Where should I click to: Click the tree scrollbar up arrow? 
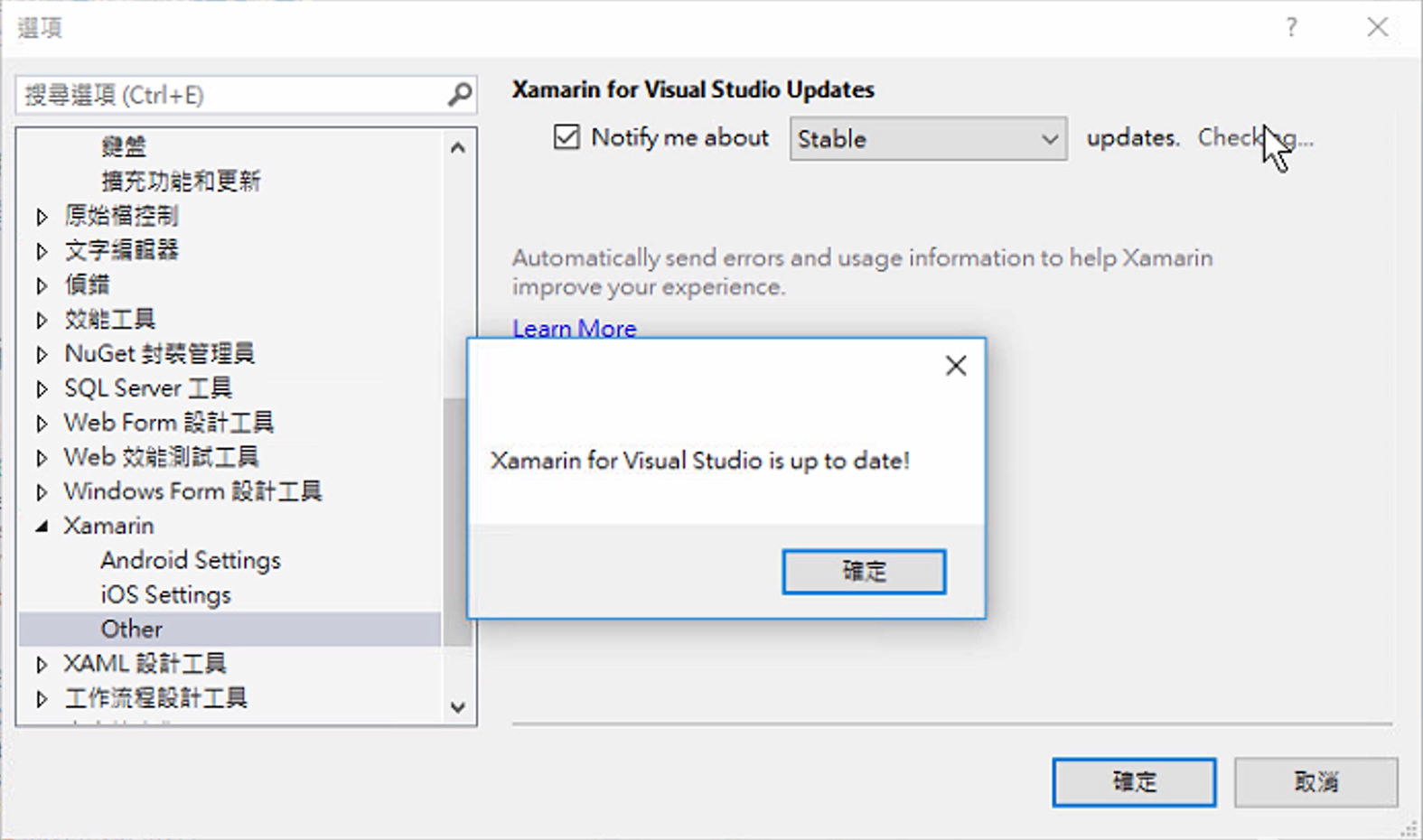tap(458, 147)
